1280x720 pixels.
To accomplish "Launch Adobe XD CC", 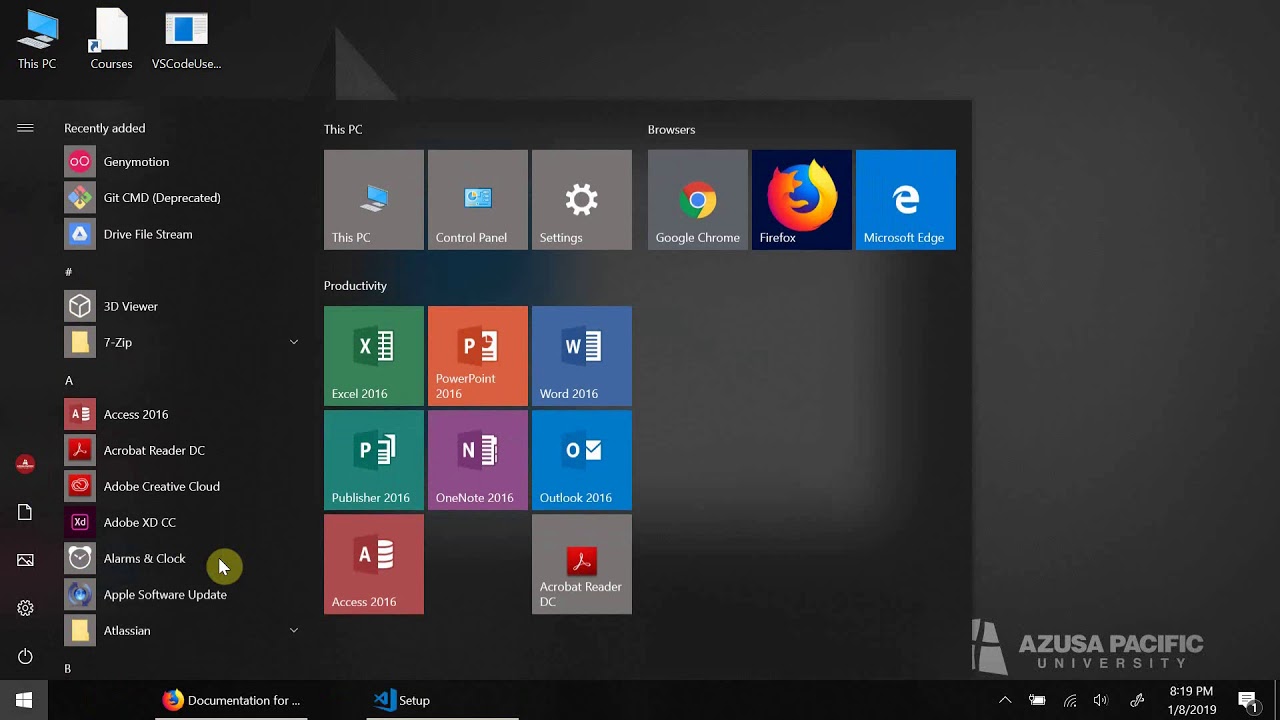I will (x=182, y=522).
